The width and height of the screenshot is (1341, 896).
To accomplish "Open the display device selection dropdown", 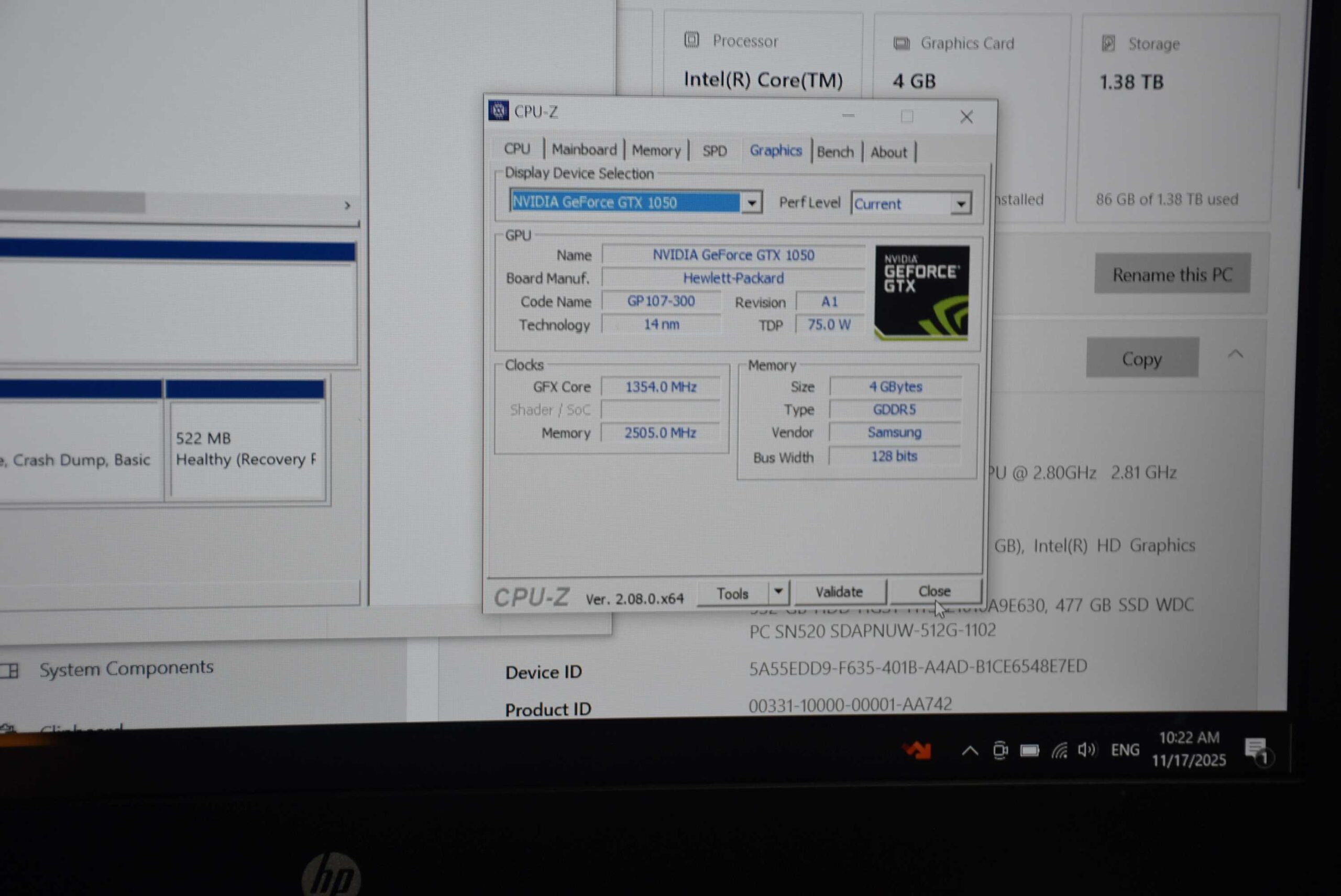I will [752, 203].
